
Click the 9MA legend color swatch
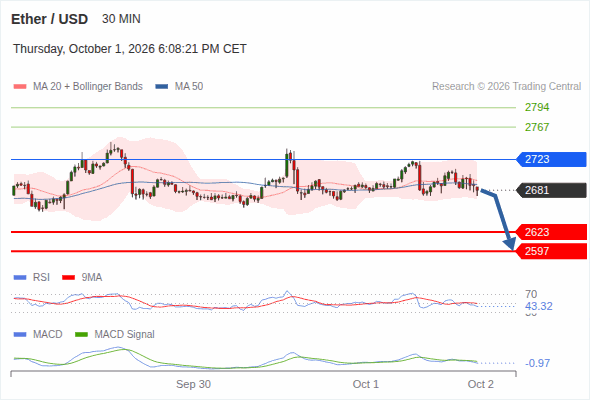click(x=68, y=278)
